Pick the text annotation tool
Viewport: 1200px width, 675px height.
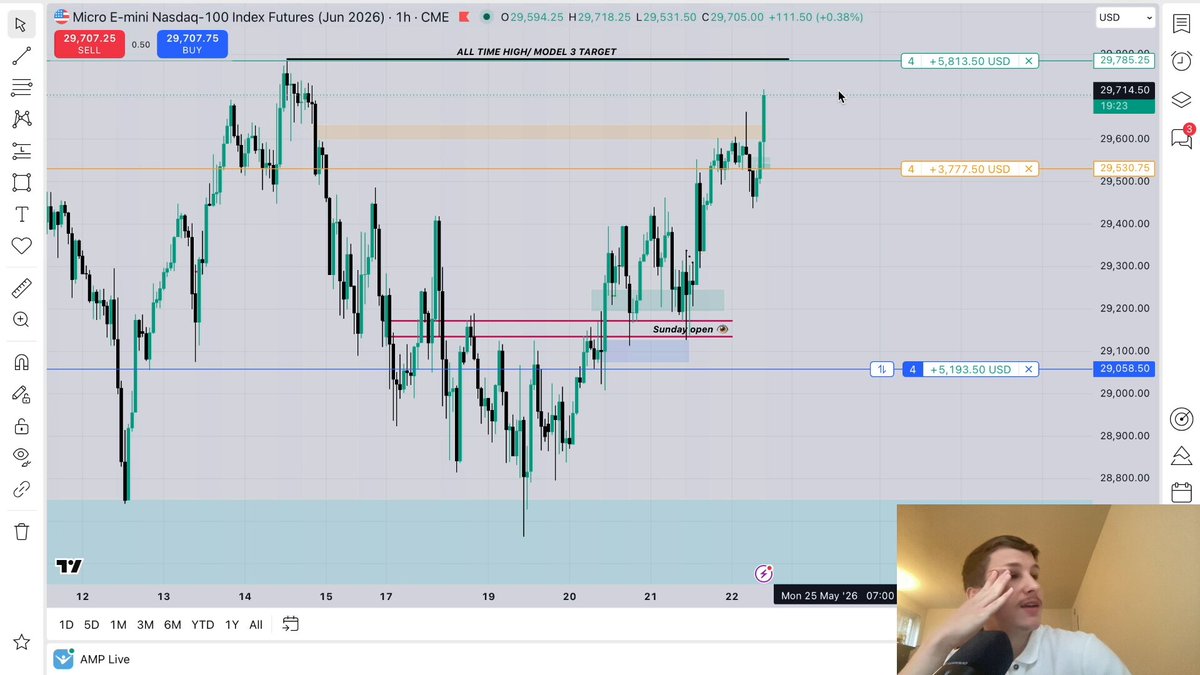tap(21, 214)
